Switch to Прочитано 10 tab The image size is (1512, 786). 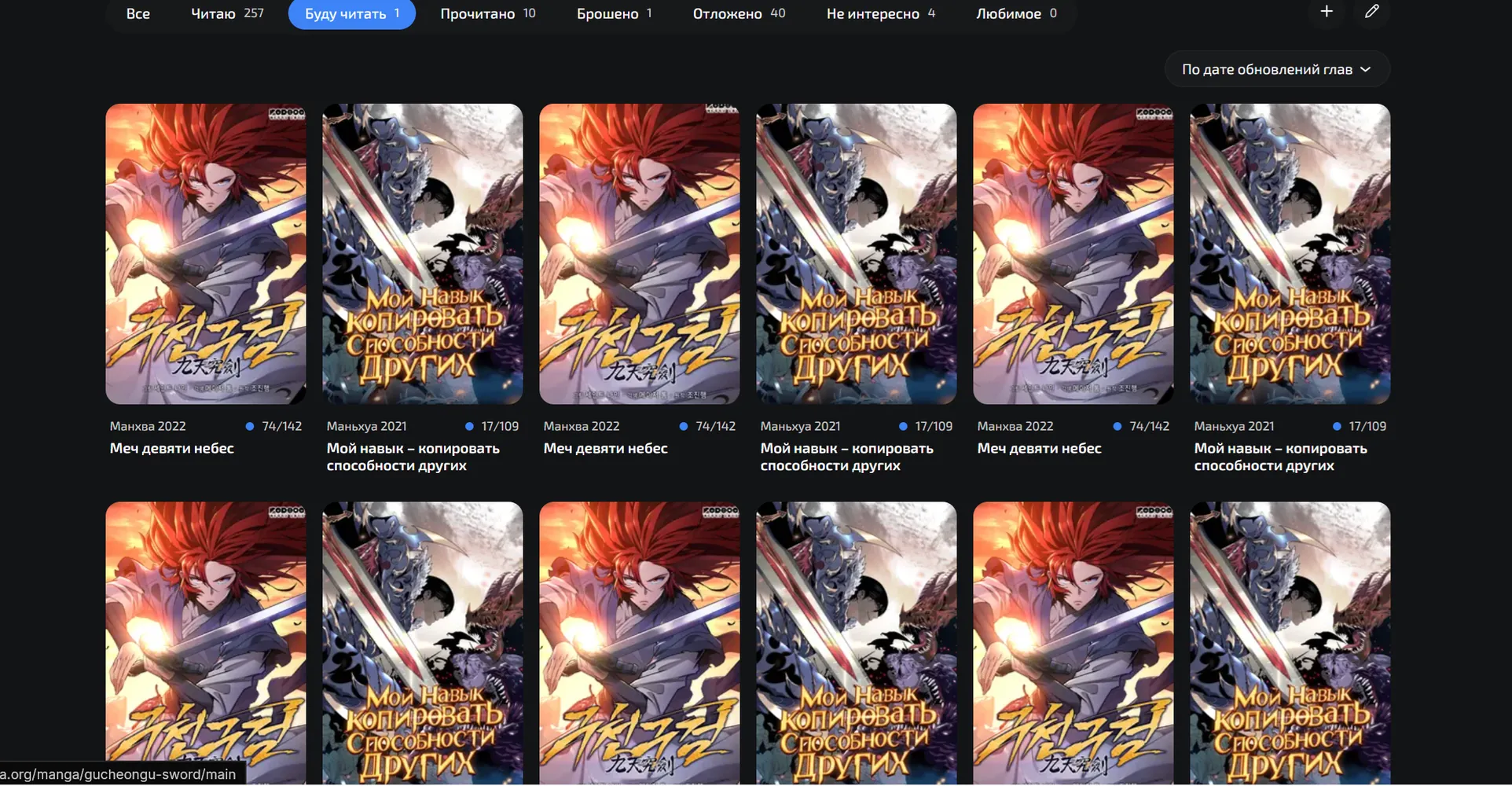pos(488,13)
